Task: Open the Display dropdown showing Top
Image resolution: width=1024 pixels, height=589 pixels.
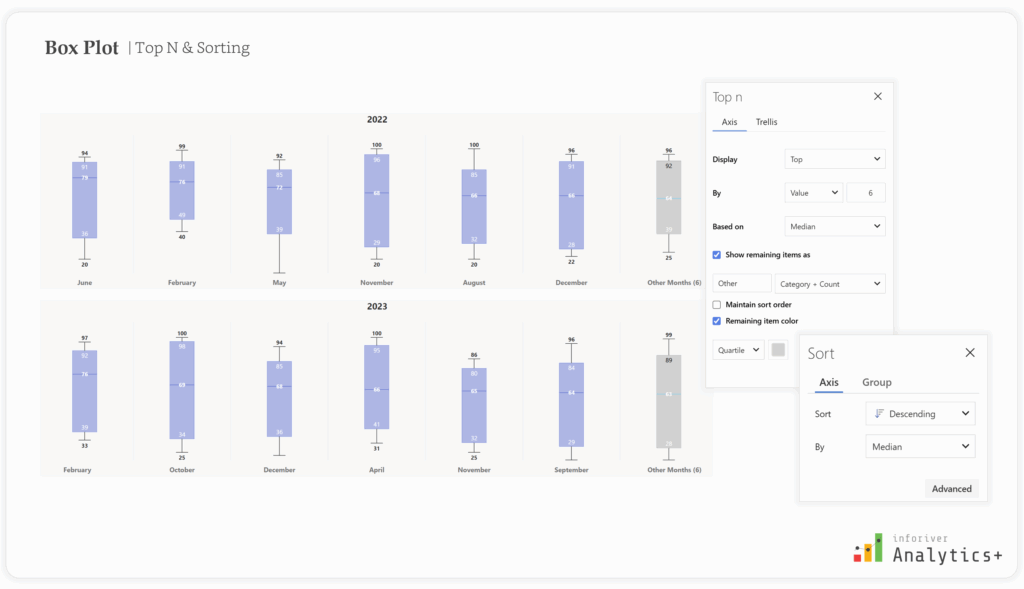Action: pyautogui.click(x=835, y=158)
